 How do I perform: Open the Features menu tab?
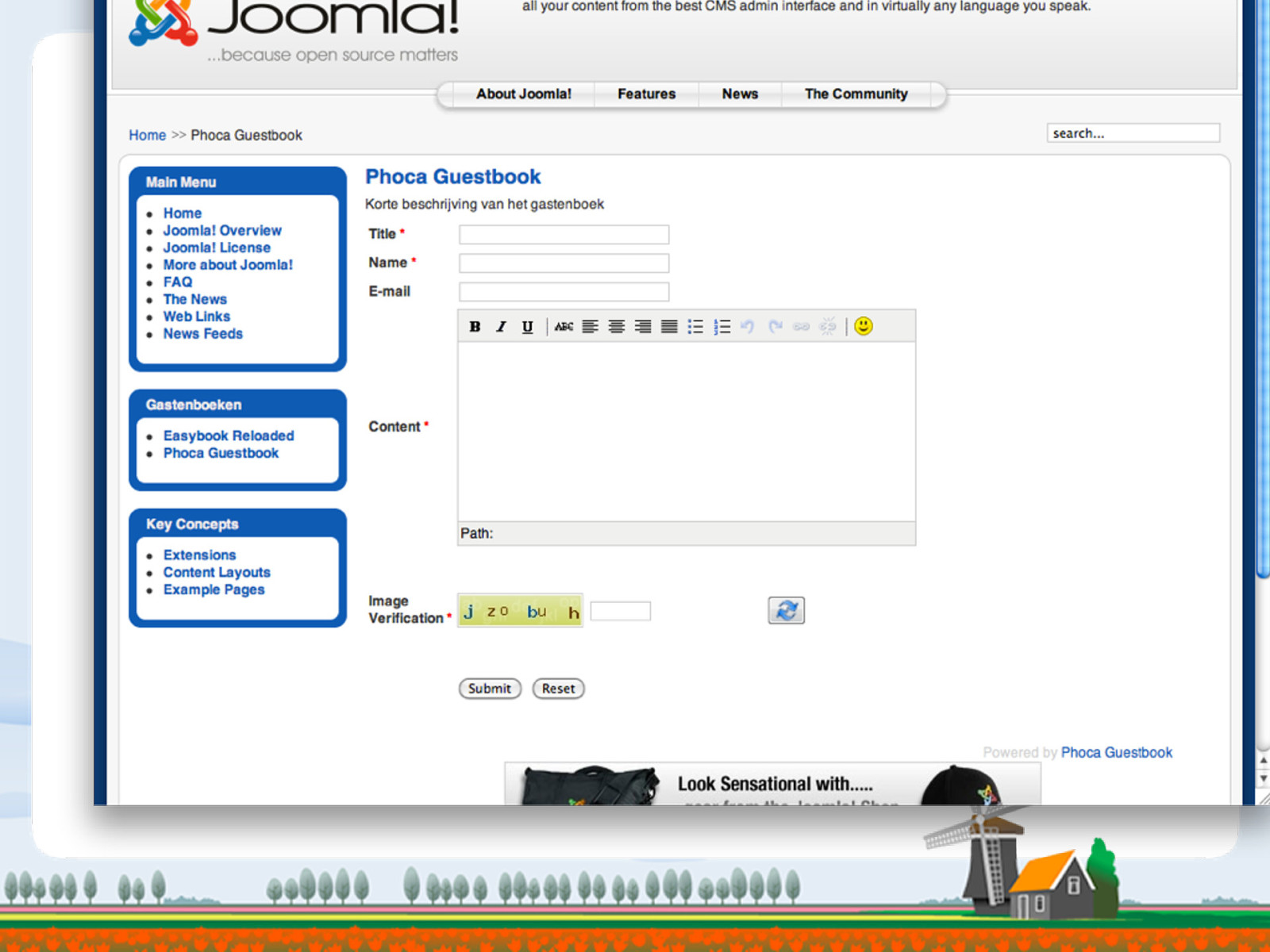pyautogui.click(x=647, y=94)
